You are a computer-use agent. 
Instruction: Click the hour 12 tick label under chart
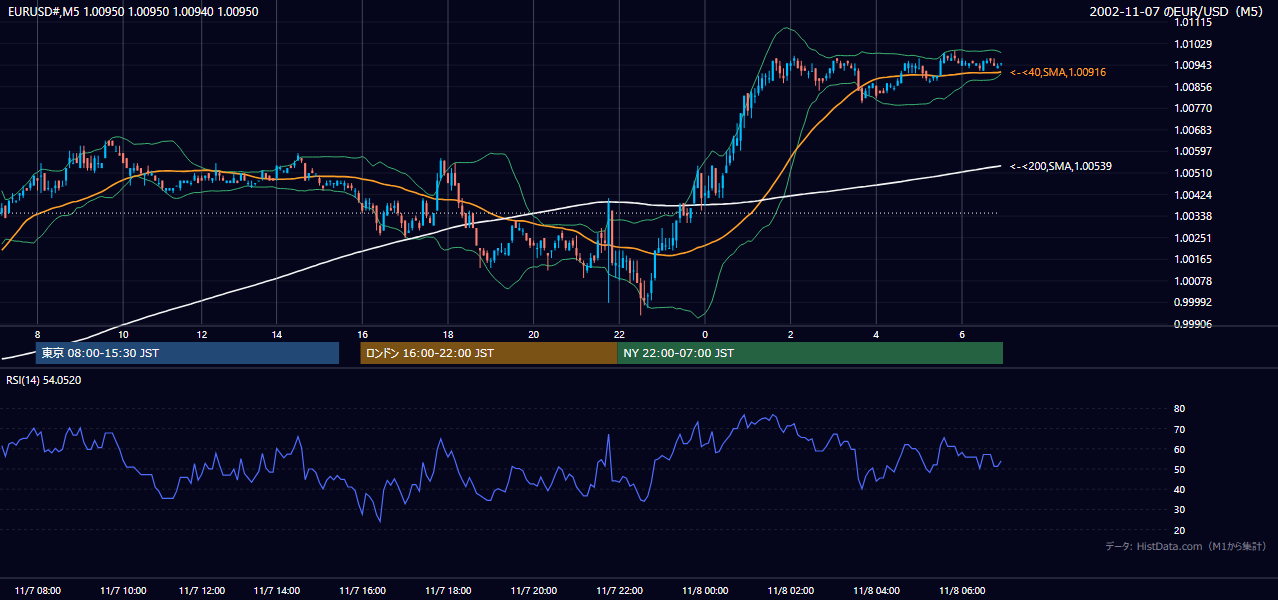point(202,334)
